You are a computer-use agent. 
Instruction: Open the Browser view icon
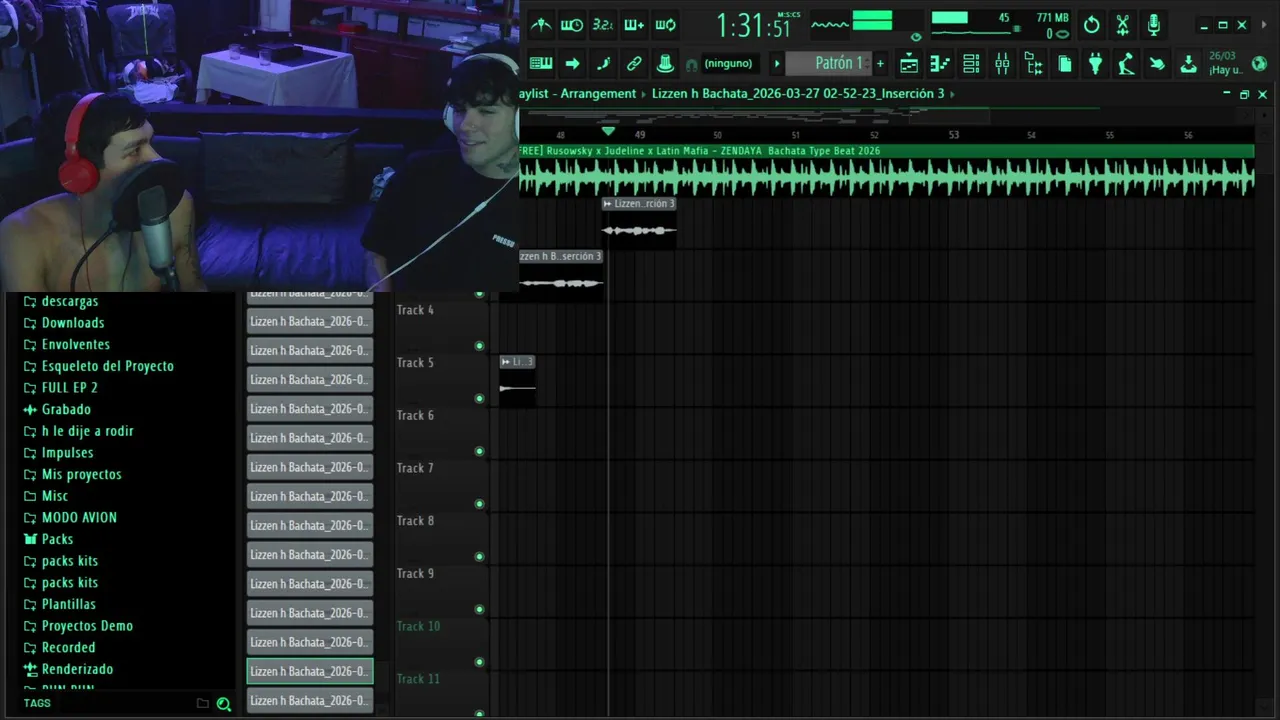coord(1034,64)
